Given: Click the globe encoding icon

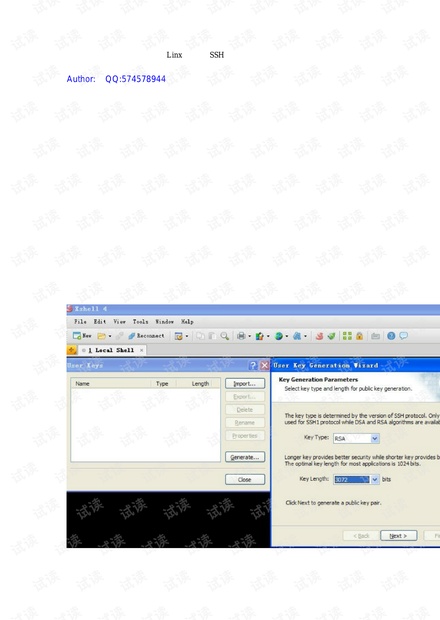Looking at the screenshot, I should coord(279,336).
